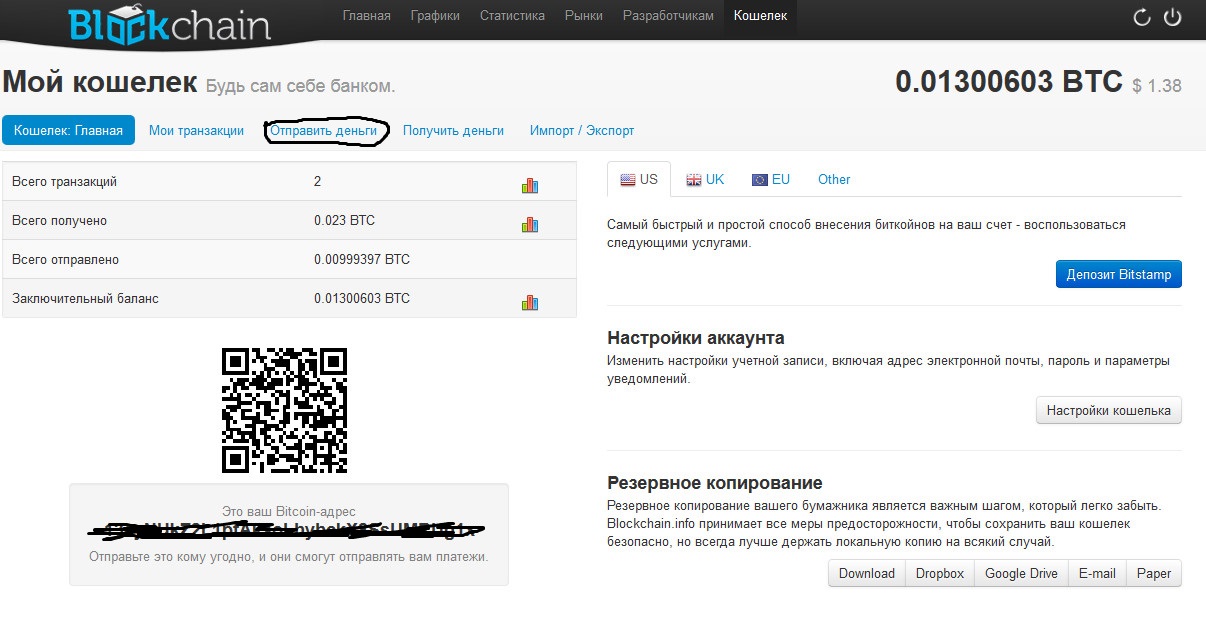Choose the Paper backup button
Viewport: 1206px width, 618px height.
pyautogui.click(x=1154, y=573)
